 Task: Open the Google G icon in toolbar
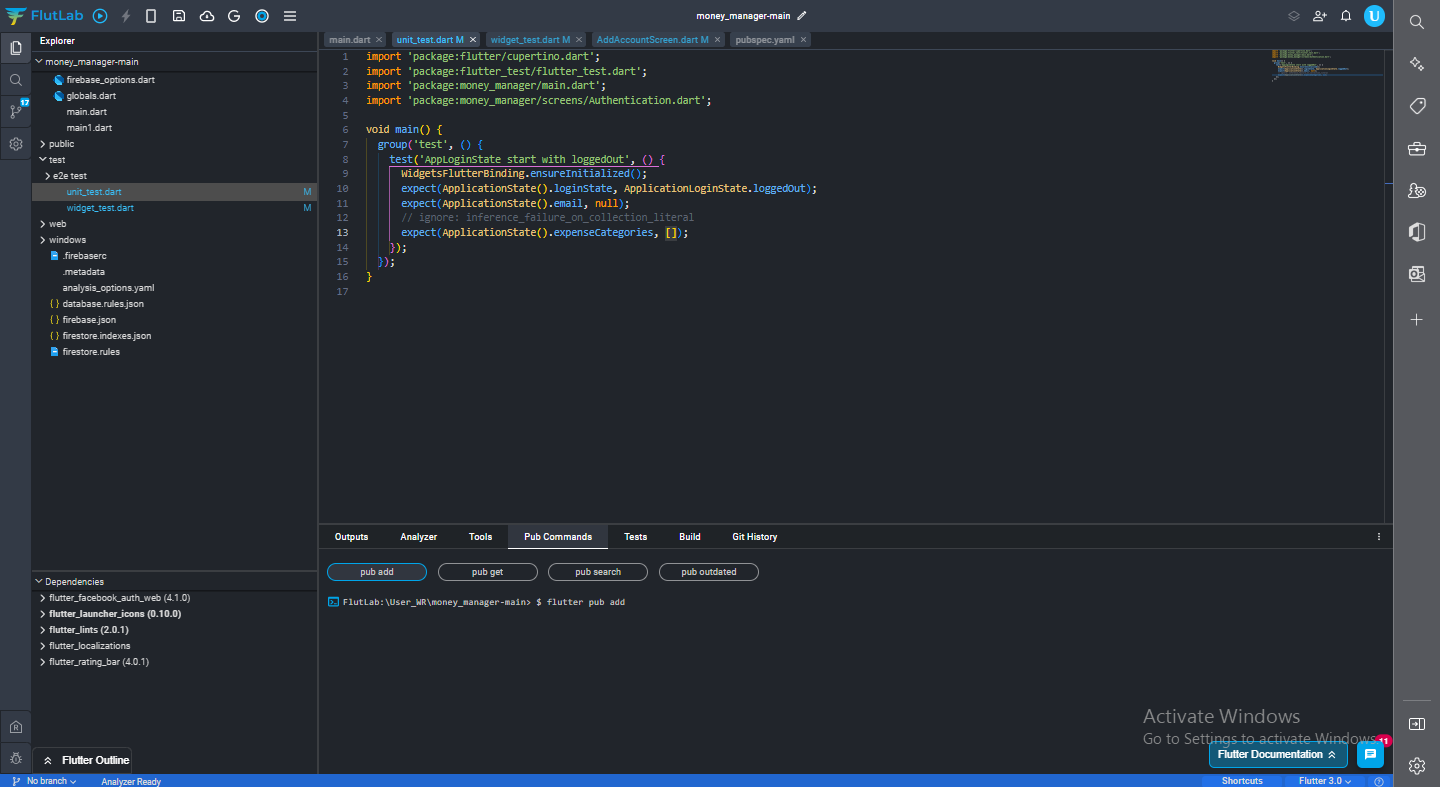(234, 16)
